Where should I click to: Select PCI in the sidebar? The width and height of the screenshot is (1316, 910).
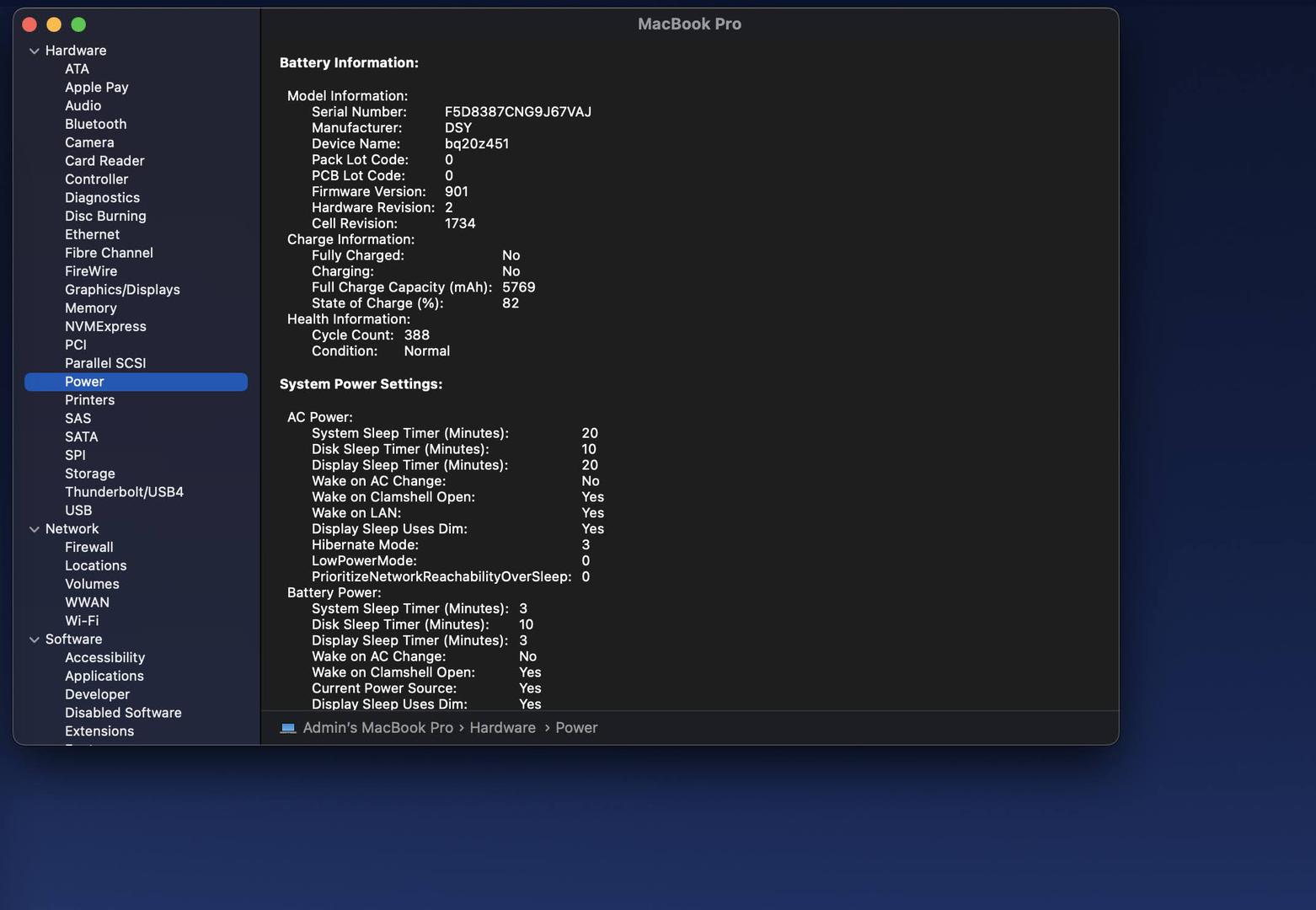pyautogui.click(x=76, y=345)
